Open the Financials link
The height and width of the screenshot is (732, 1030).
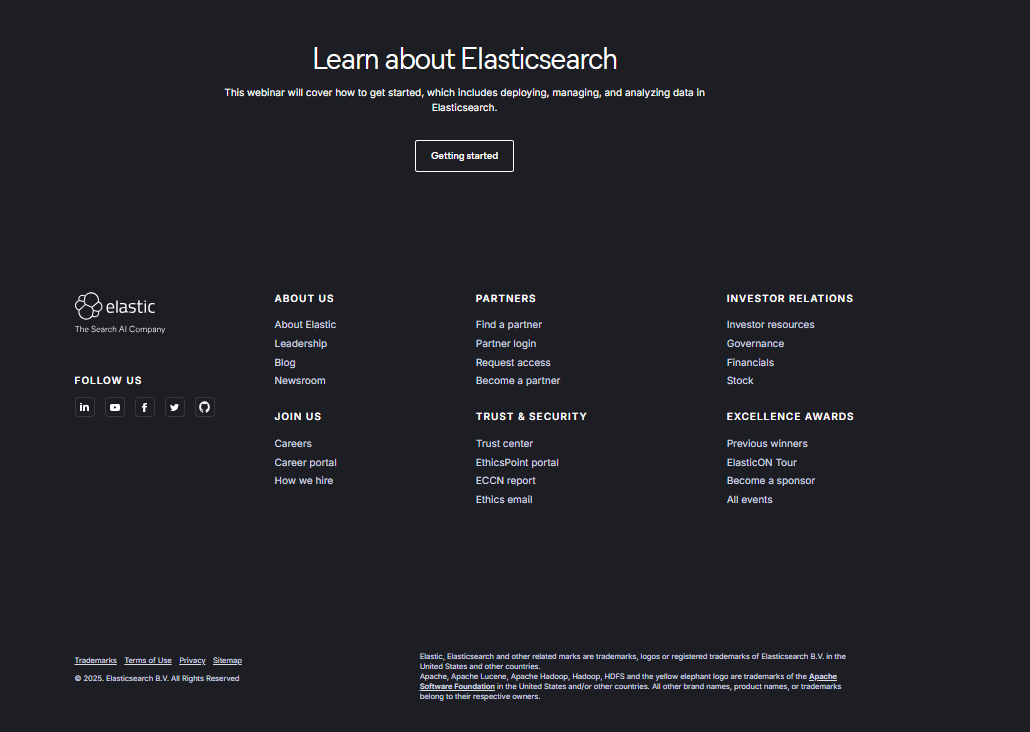pyautogui.click(x=750, y=363)
